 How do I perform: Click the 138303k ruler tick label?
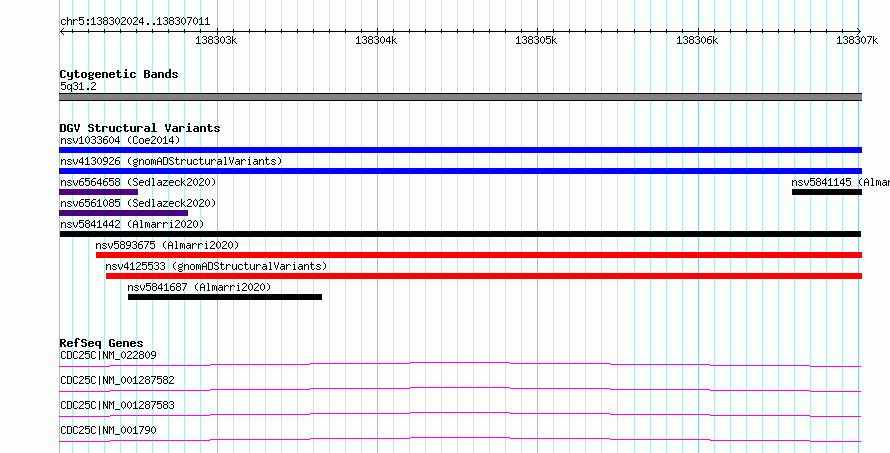coord(216,40)
